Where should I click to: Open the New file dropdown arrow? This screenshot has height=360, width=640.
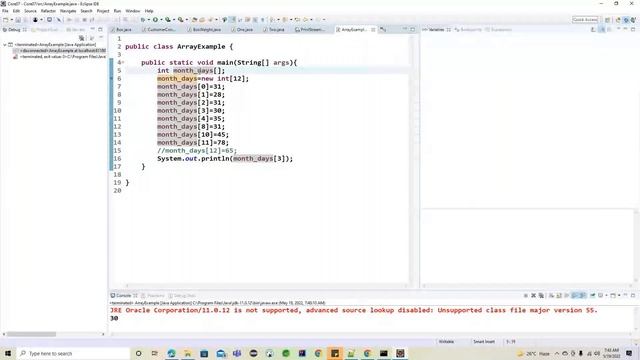11,20
